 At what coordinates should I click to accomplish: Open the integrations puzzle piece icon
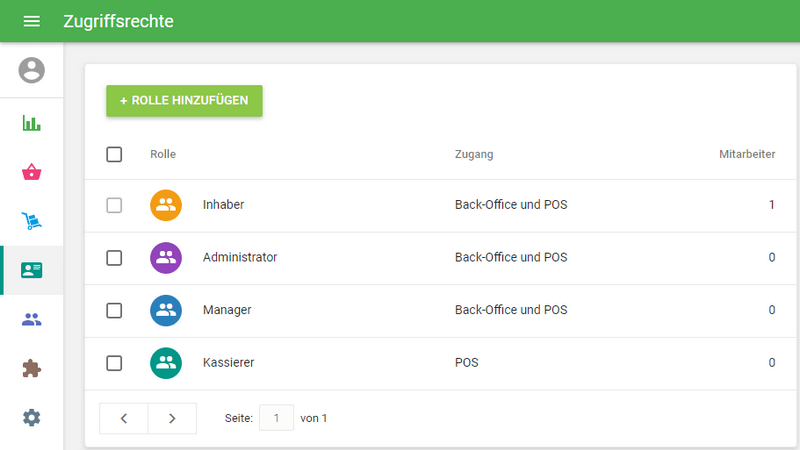click(x=32, y=368)
